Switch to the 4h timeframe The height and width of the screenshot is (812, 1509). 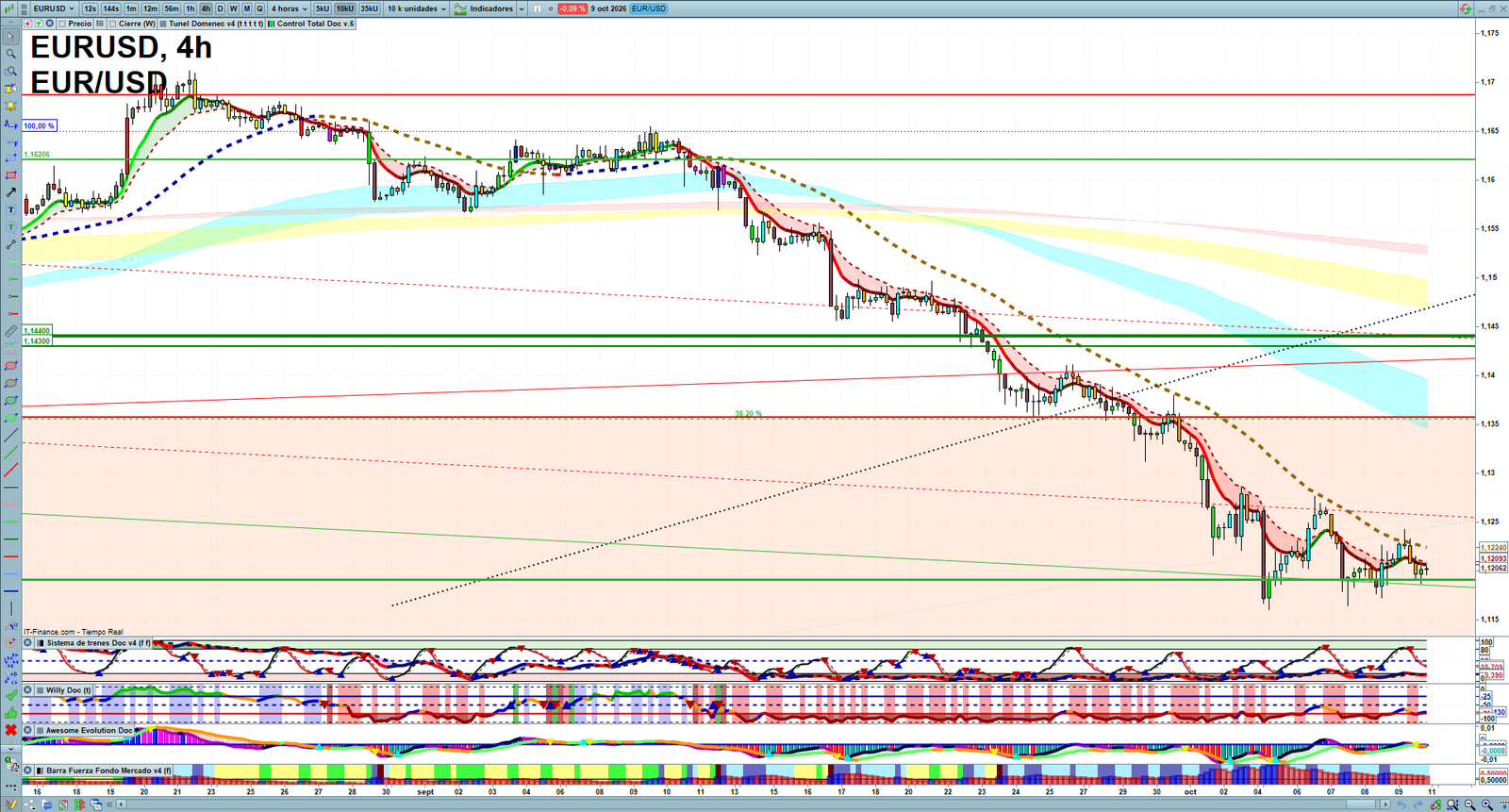(206, 8)
